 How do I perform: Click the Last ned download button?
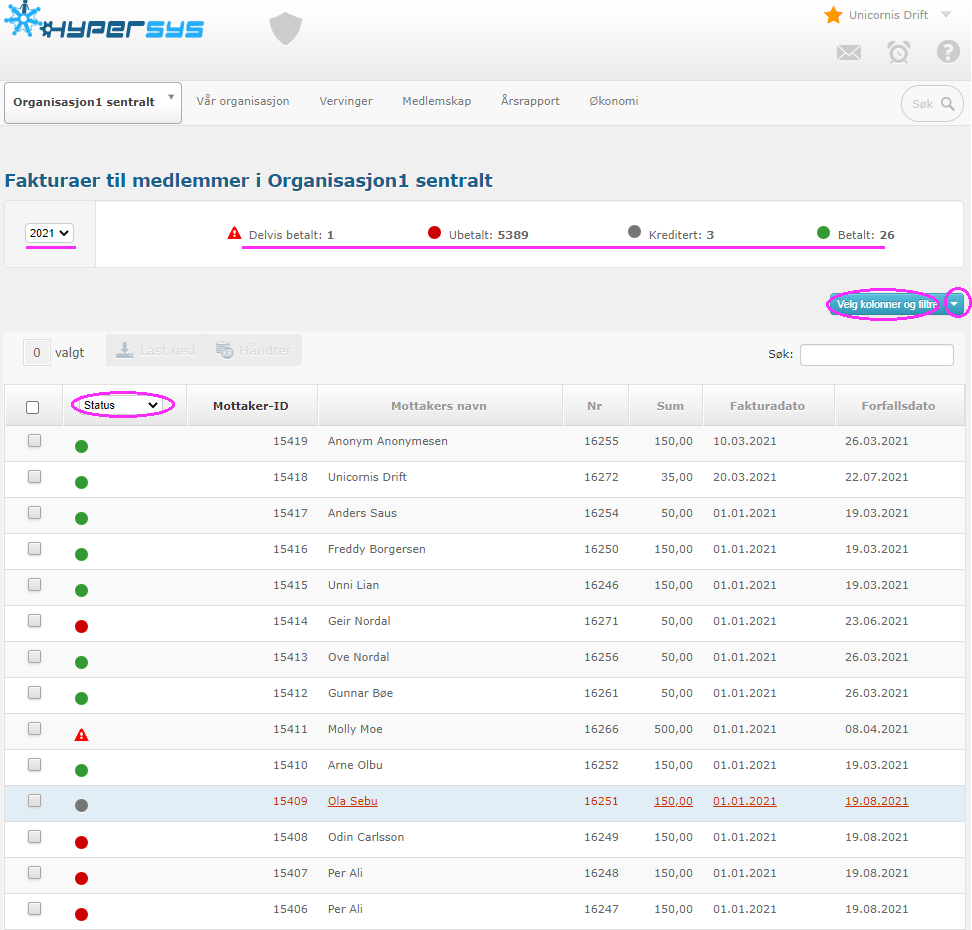[x=156, y=350]
